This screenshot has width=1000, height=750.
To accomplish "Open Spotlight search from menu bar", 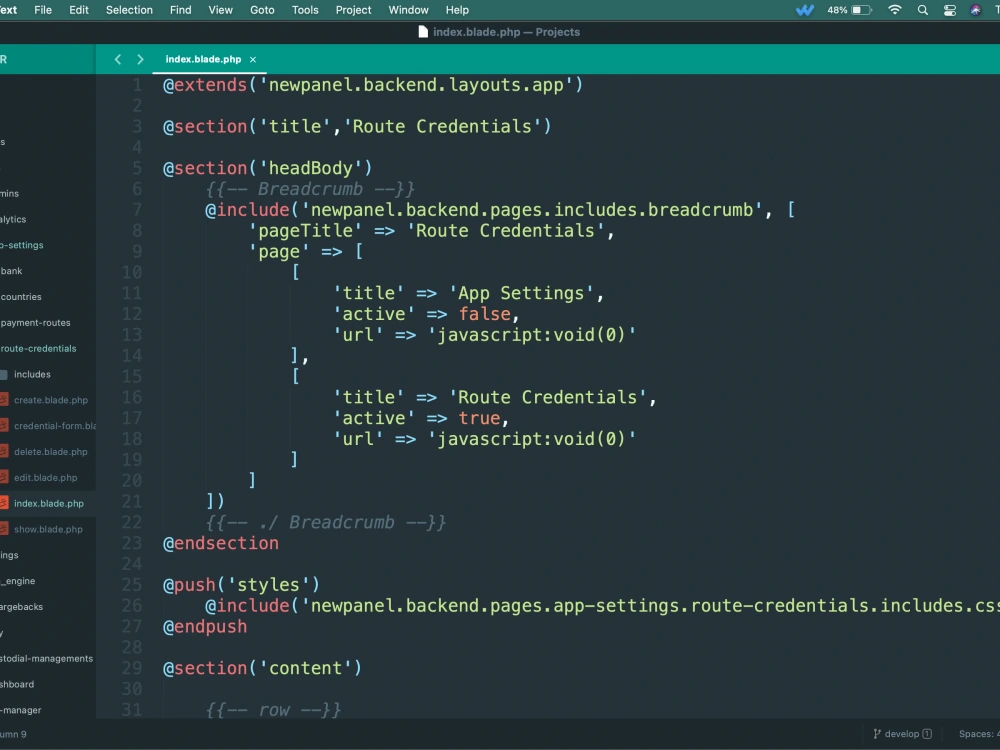I will 922,10.
